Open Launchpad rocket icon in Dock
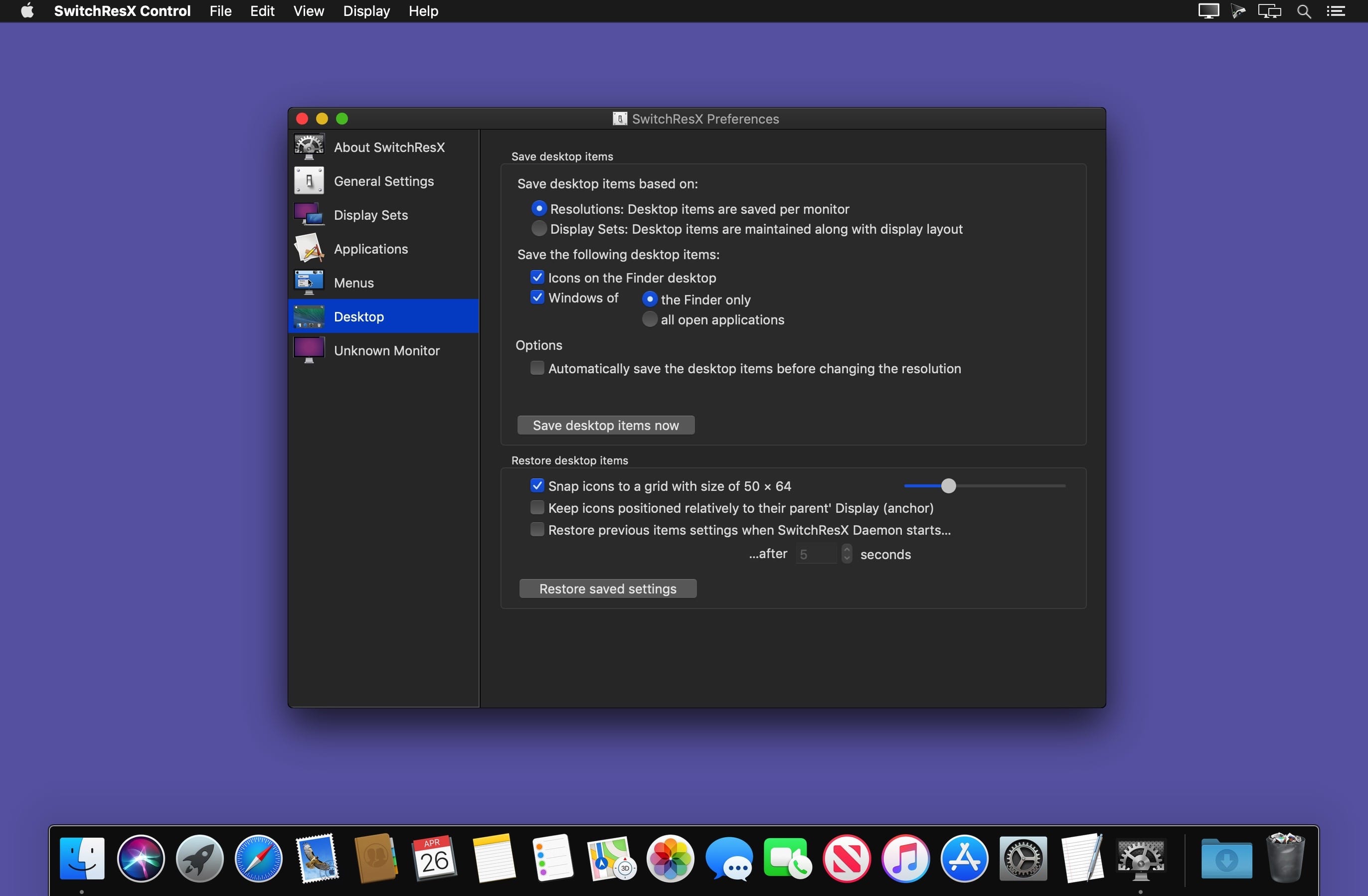Image resolution: width=1368 pixels, height=896 pixels. click(199, 858)
